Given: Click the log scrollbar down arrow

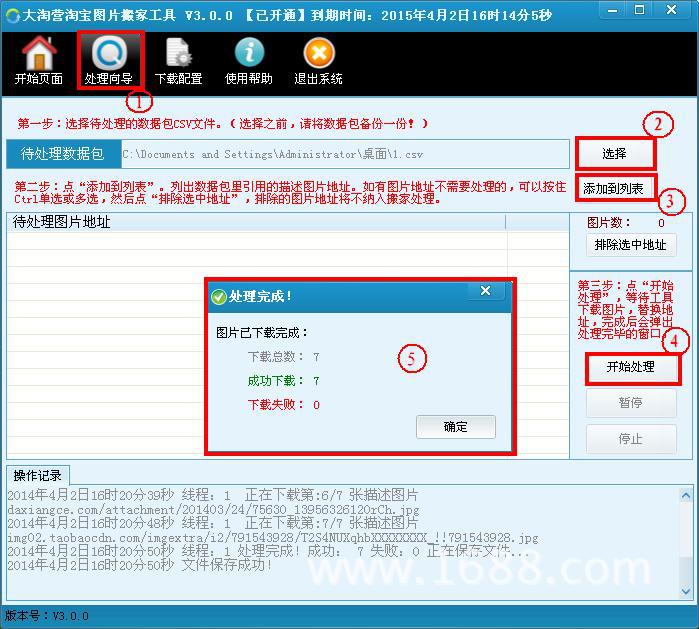Looking at the screenshot, I should pos(686,591).
